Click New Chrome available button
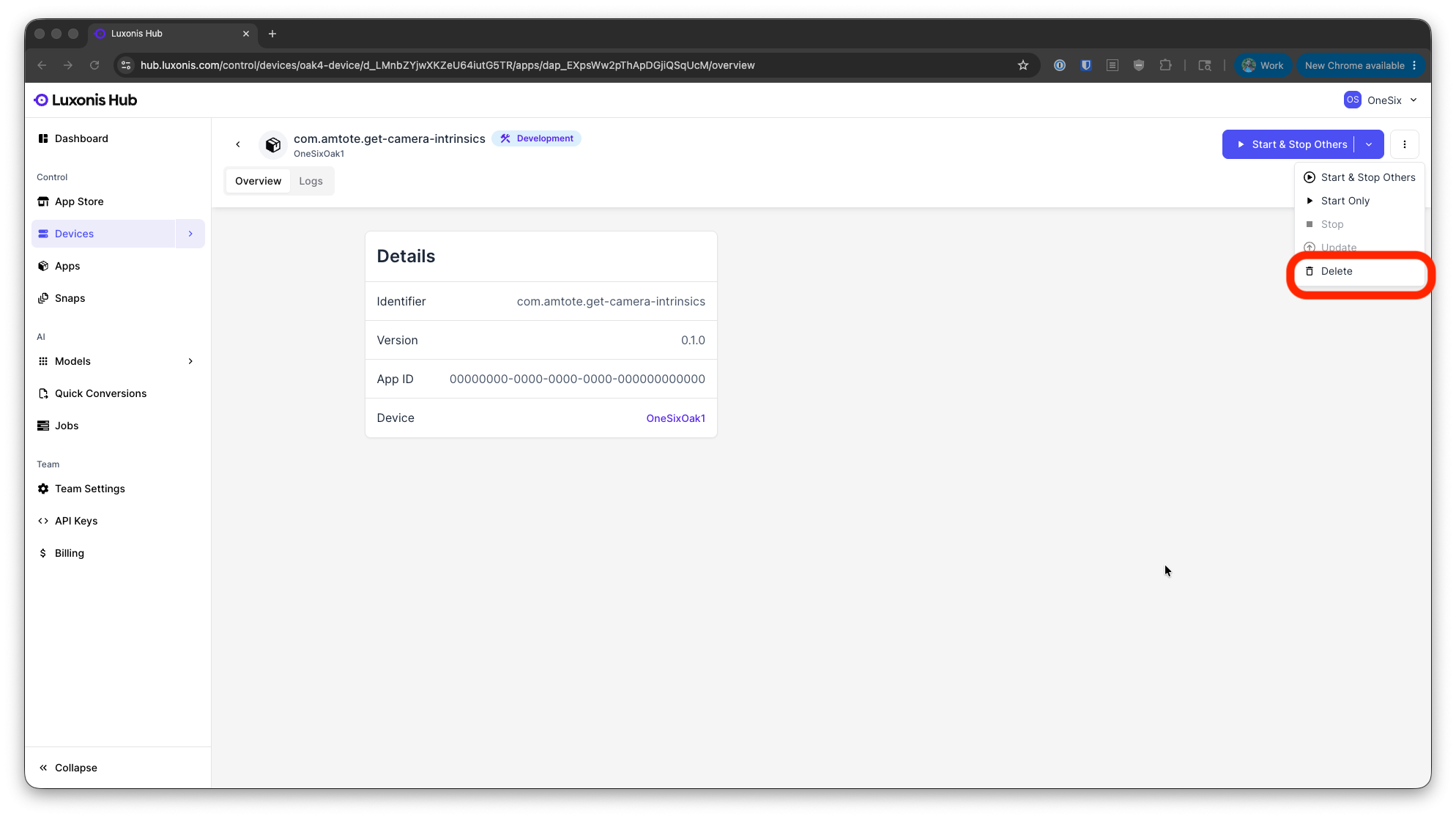Image resolution: width=1456 pixels, height=819 pixels. coord(1362,65)
